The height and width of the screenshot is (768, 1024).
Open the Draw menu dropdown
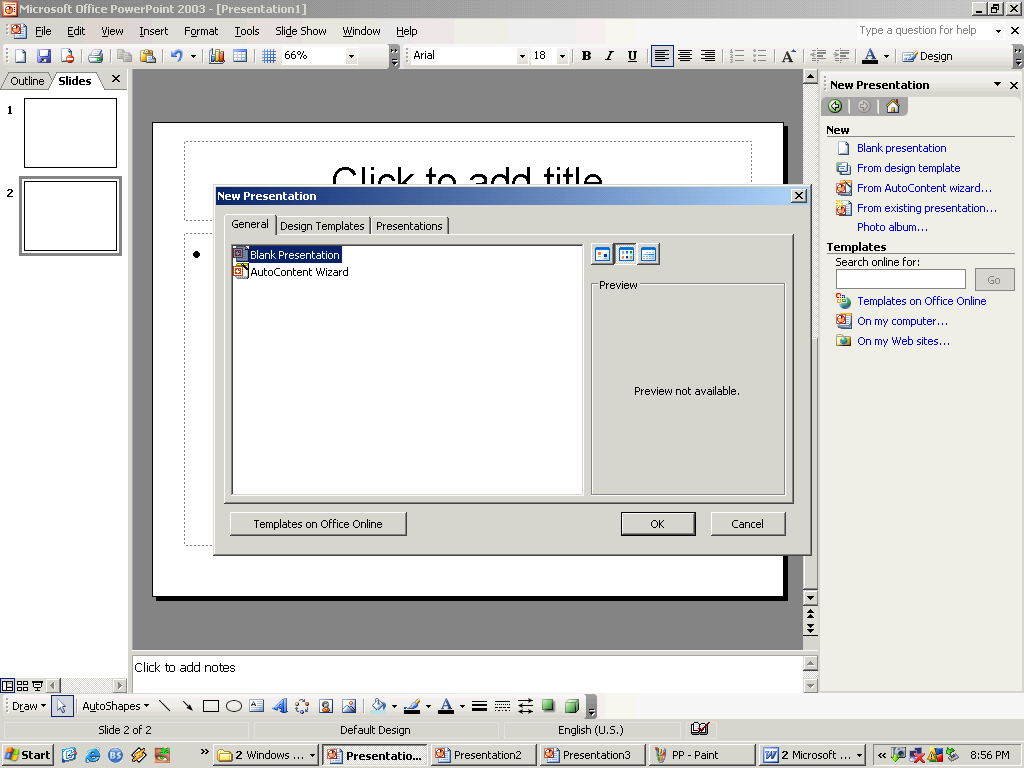coord(29,706)
